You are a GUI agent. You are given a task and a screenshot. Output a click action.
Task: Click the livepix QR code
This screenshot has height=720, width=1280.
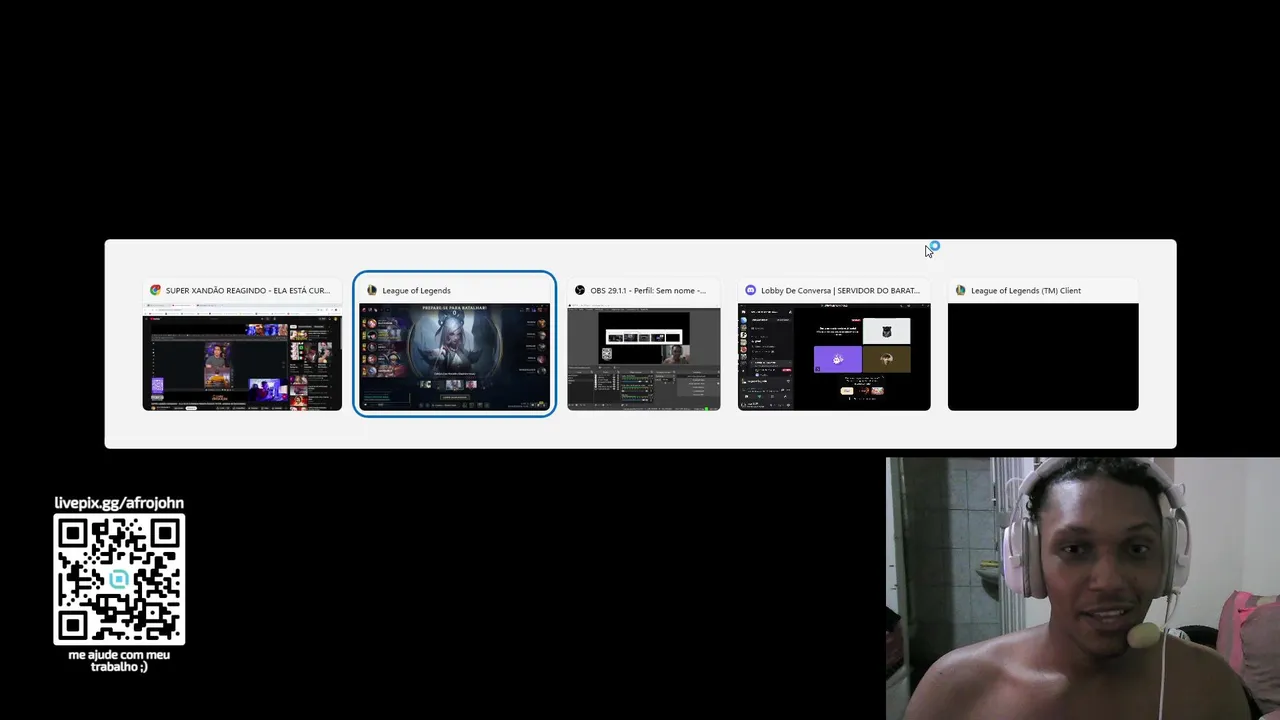(x=119, y=579)
